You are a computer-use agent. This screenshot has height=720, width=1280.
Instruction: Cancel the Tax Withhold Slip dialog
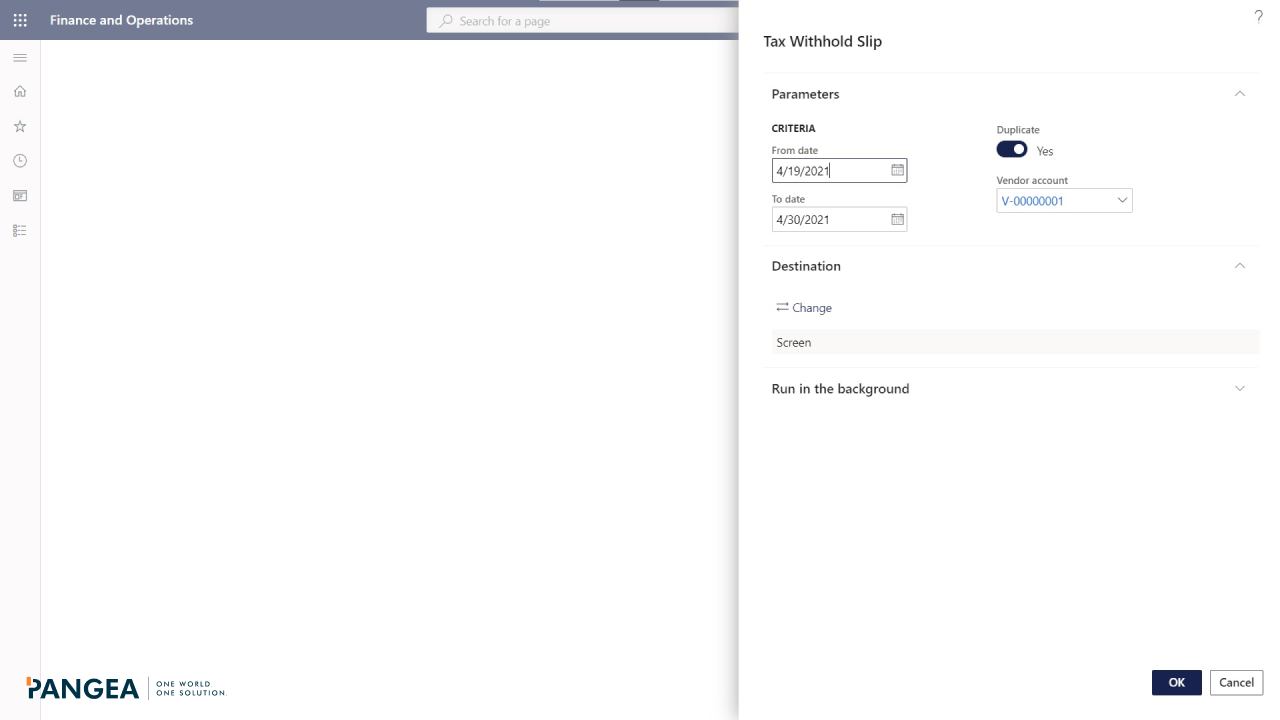1236,683
